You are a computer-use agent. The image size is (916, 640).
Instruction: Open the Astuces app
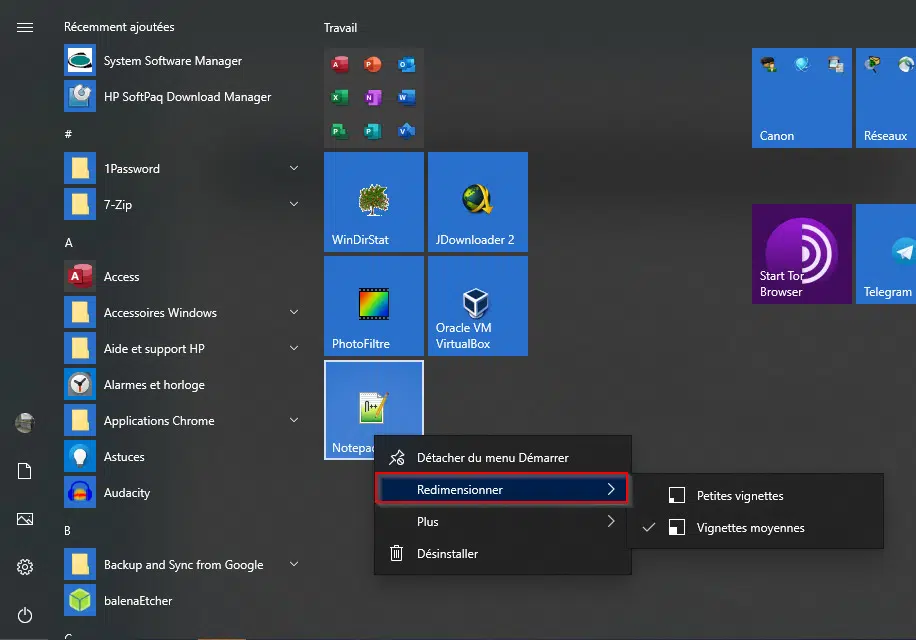pyautogui.click(x=181, y=457)
